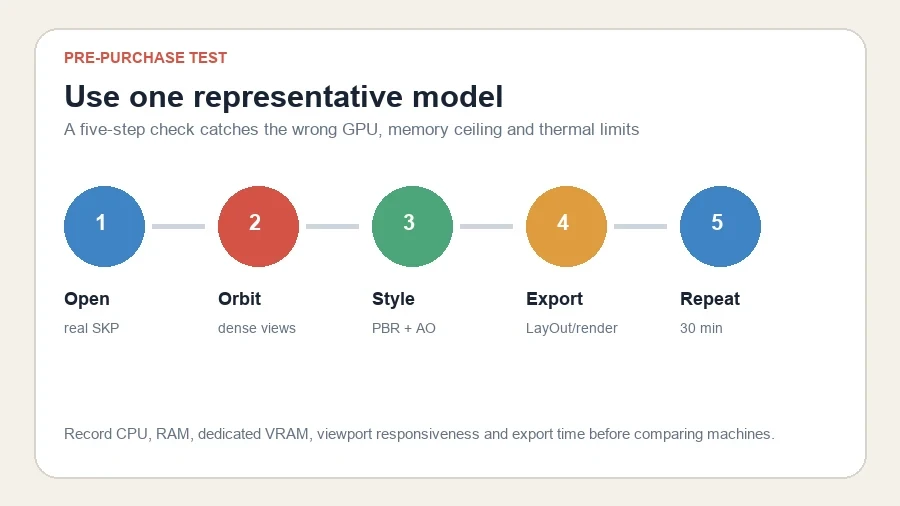Click the Repeat step label
This screenshot has height=506, width=900.
[x=710, y=299]
